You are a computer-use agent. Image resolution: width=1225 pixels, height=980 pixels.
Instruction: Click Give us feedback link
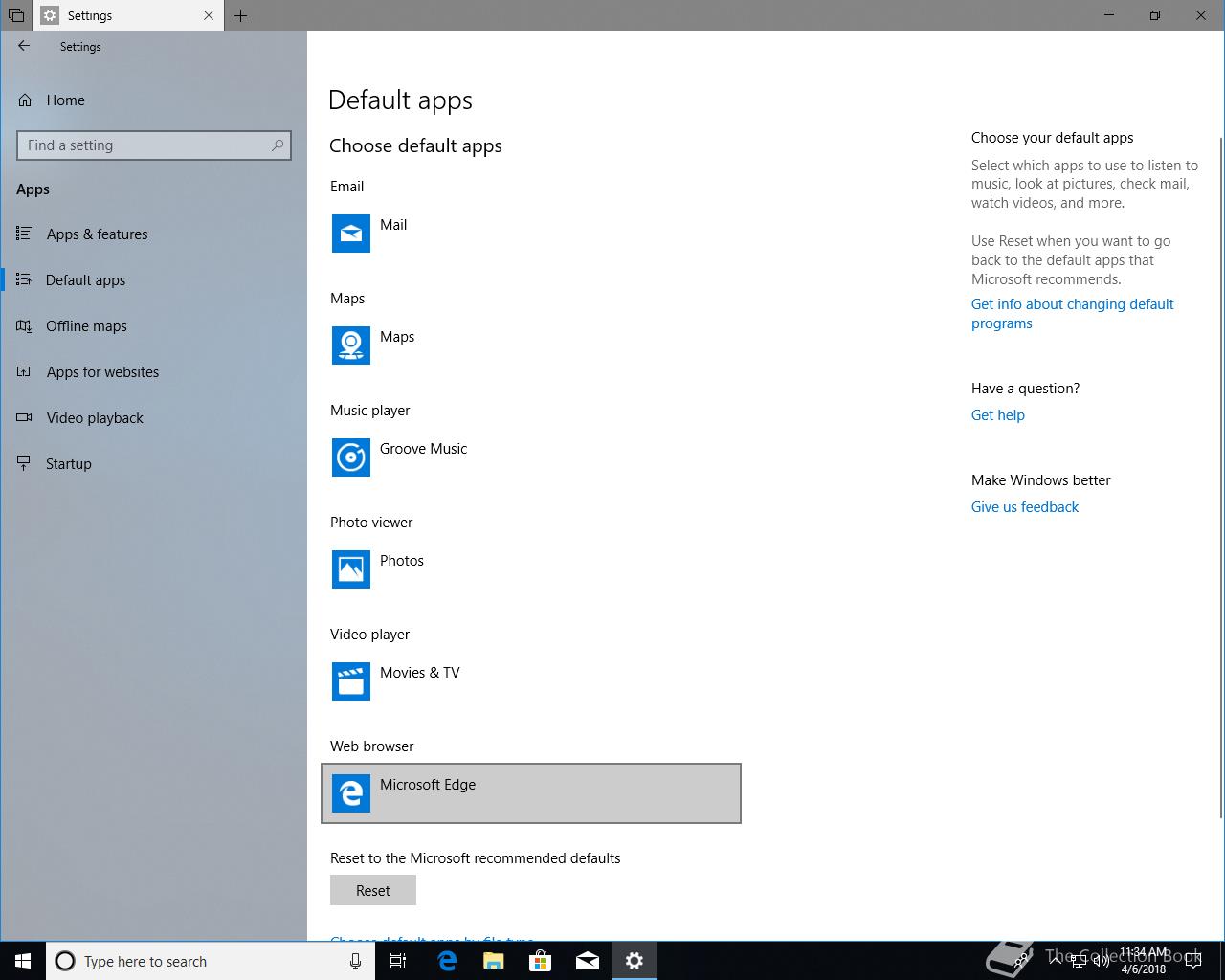click(x=1025, y=507)
